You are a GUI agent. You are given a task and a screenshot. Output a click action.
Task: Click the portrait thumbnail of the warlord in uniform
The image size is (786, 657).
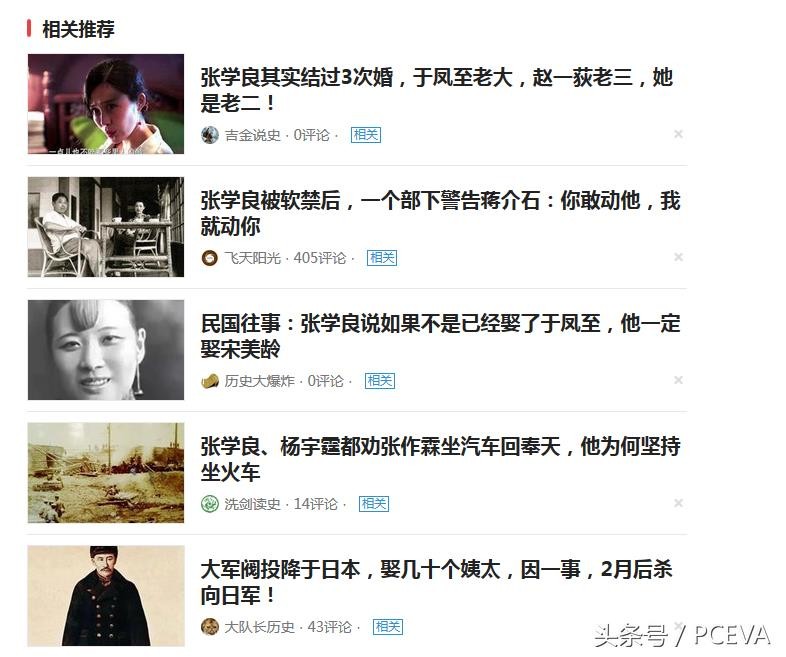tap(106, 595)
